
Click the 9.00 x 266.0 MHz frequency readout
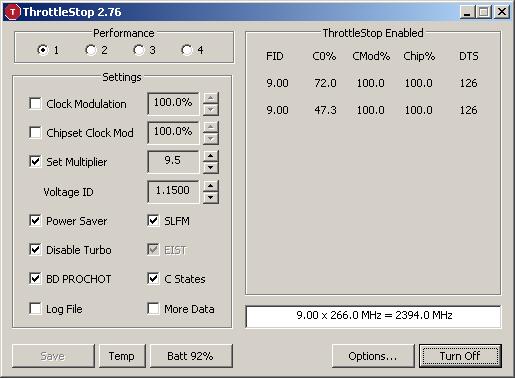[x=373, y=316]
